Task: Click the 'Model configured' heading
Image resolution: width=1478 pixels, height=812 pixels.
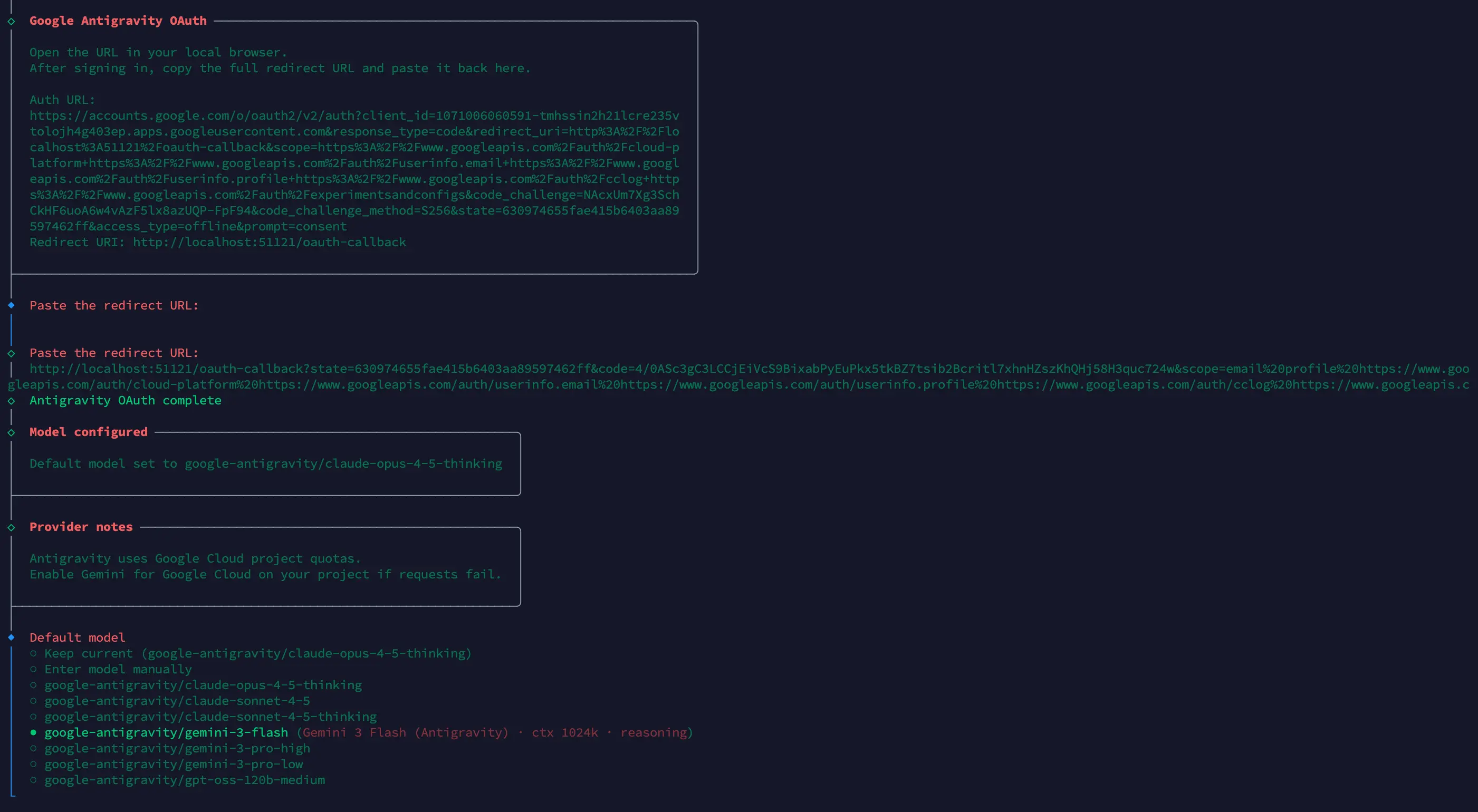Action: (x=89, y=432)
